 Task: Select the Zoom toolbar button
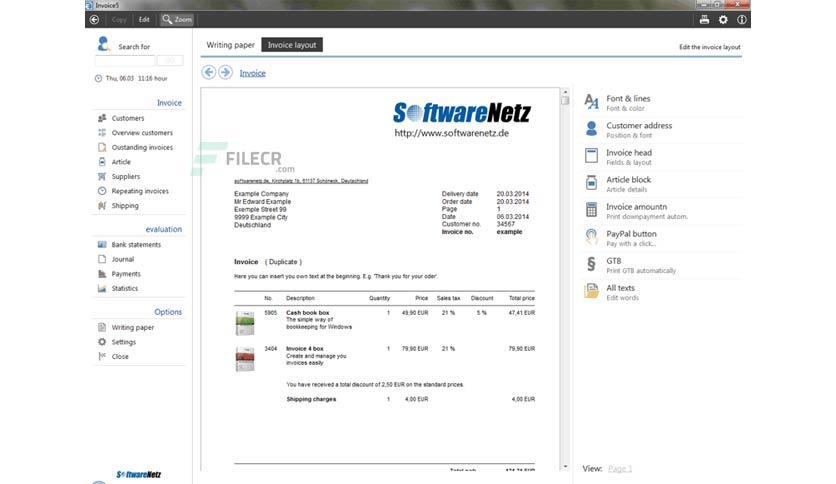177,20
